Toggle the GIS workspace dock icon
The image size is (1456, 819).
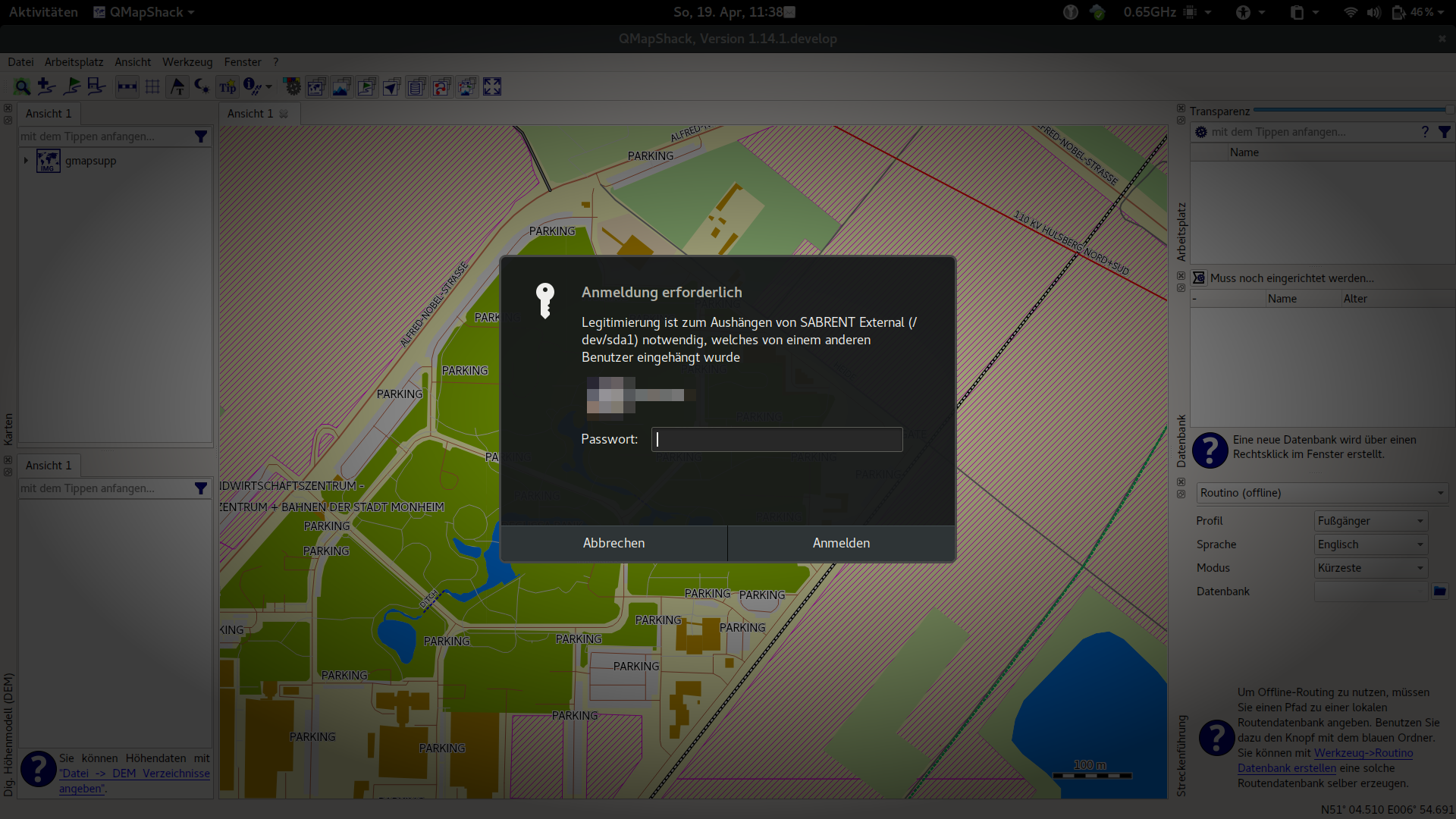click(366, 87)
